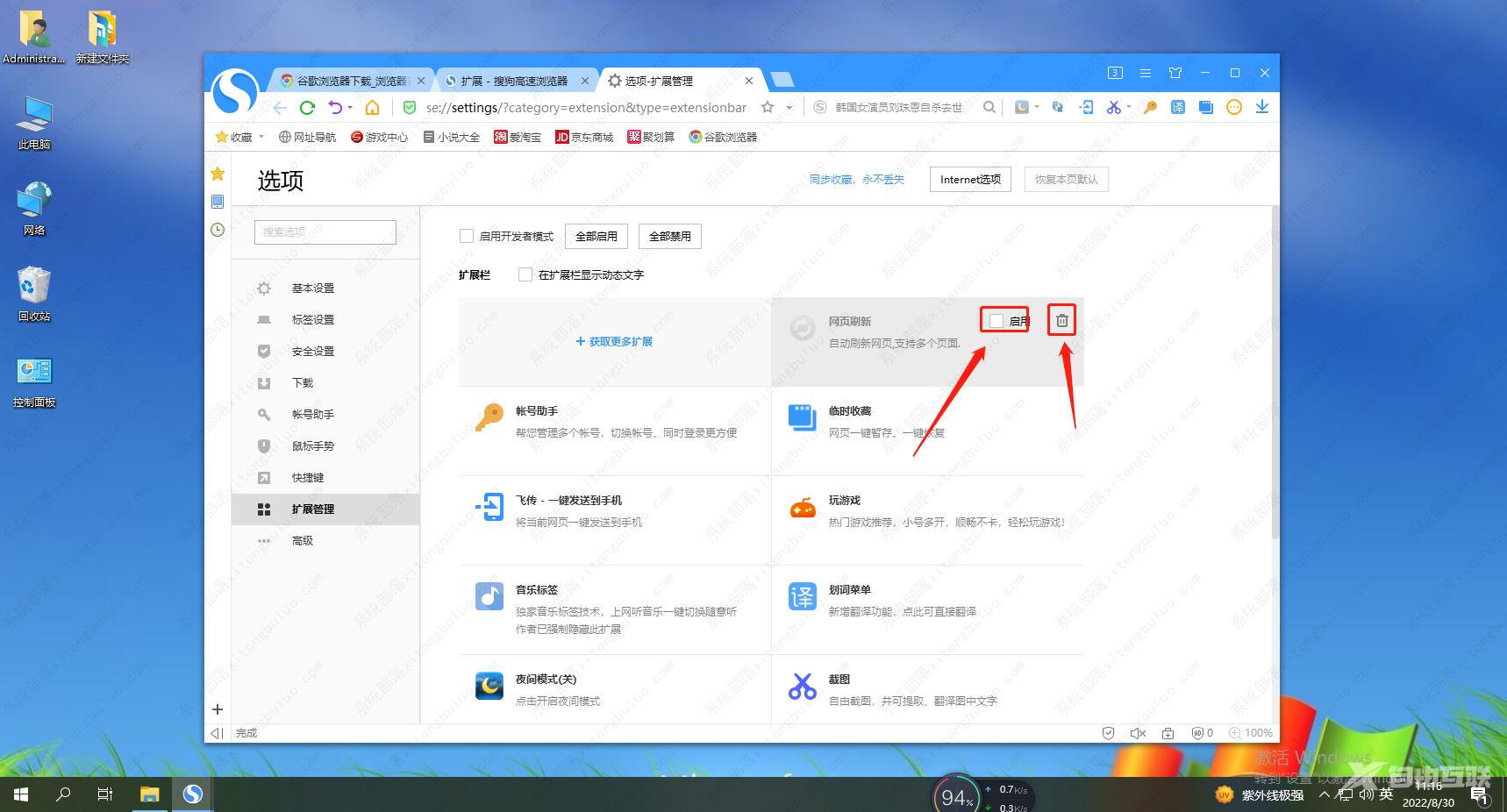
Task: Click 全部禁用 button
Action: pos(670,236)
